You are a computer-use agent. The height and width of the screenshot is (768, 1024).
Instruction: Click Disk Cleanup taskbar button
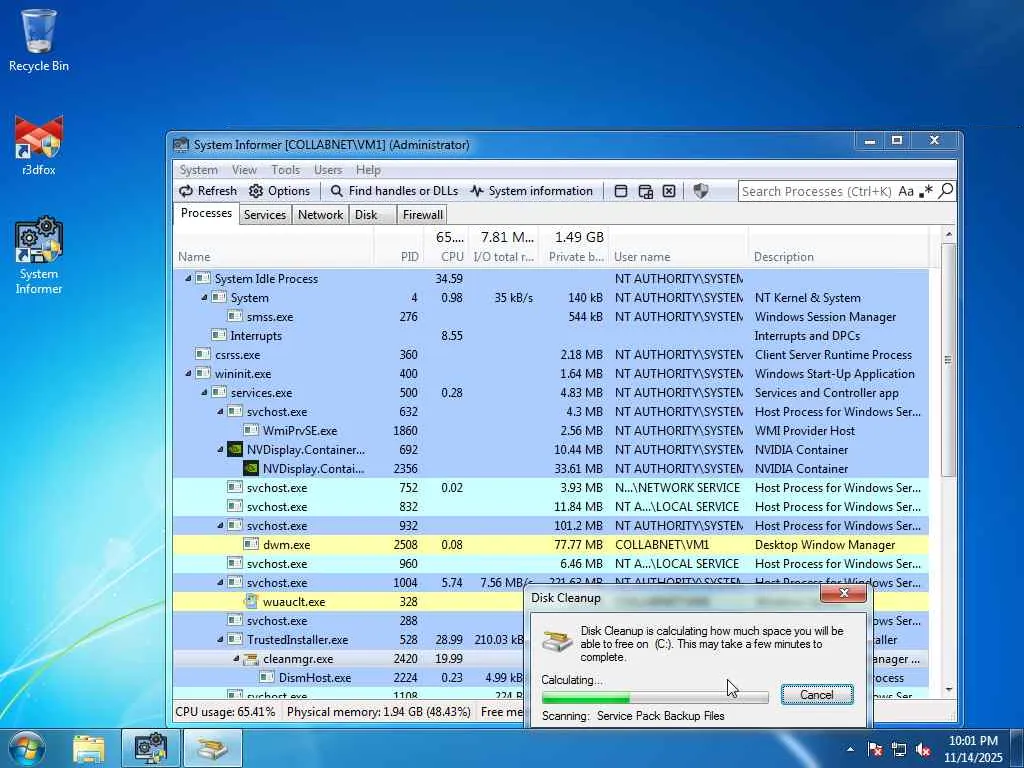pyautogui.click(x=212, y=748)
